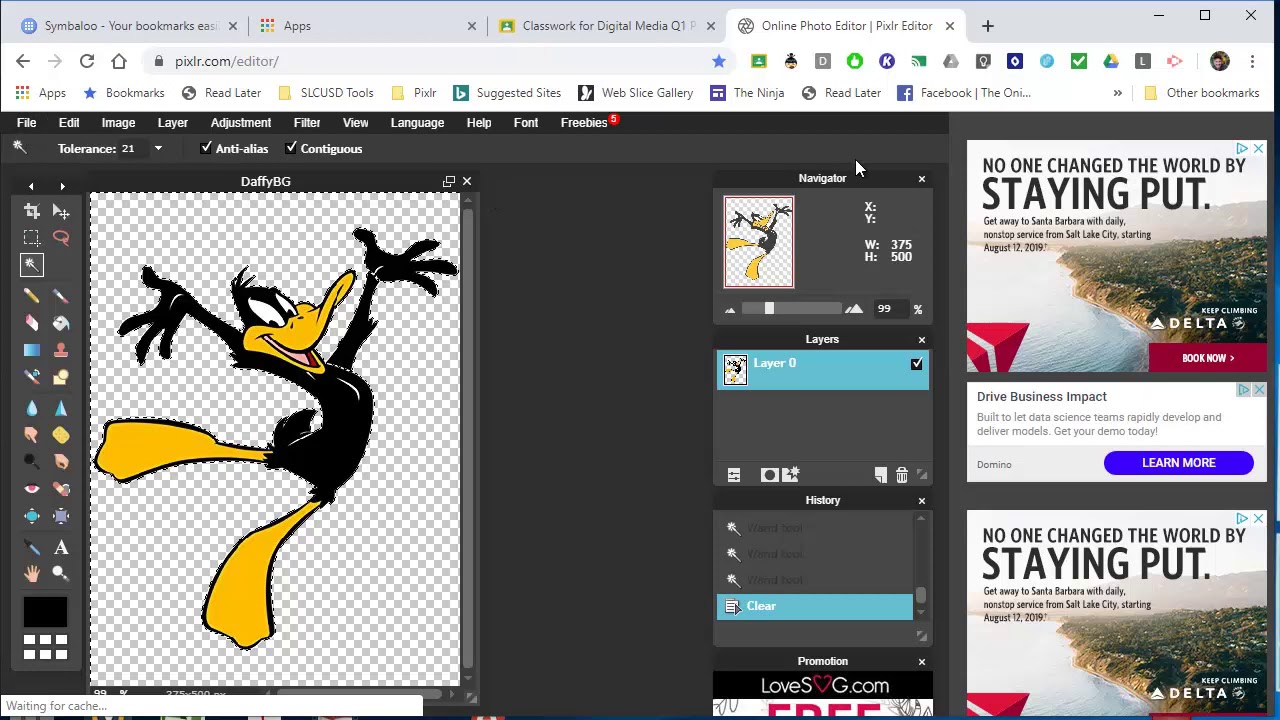1280x720 pixels.
Task: Show more bookmarks chevron
Action: pos(1117,93)
